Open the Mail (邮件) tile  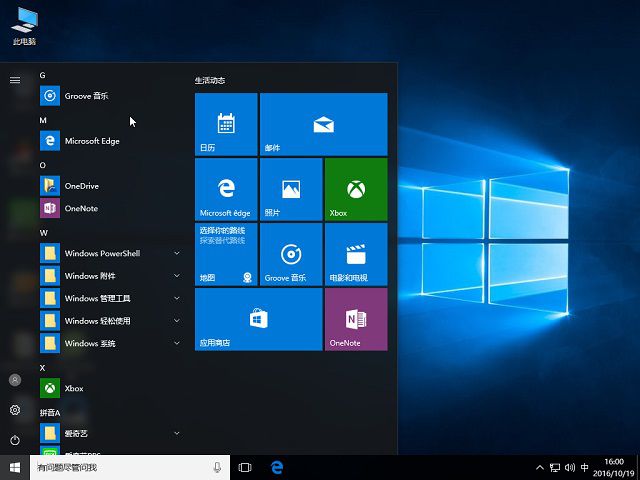click(323, 124)
